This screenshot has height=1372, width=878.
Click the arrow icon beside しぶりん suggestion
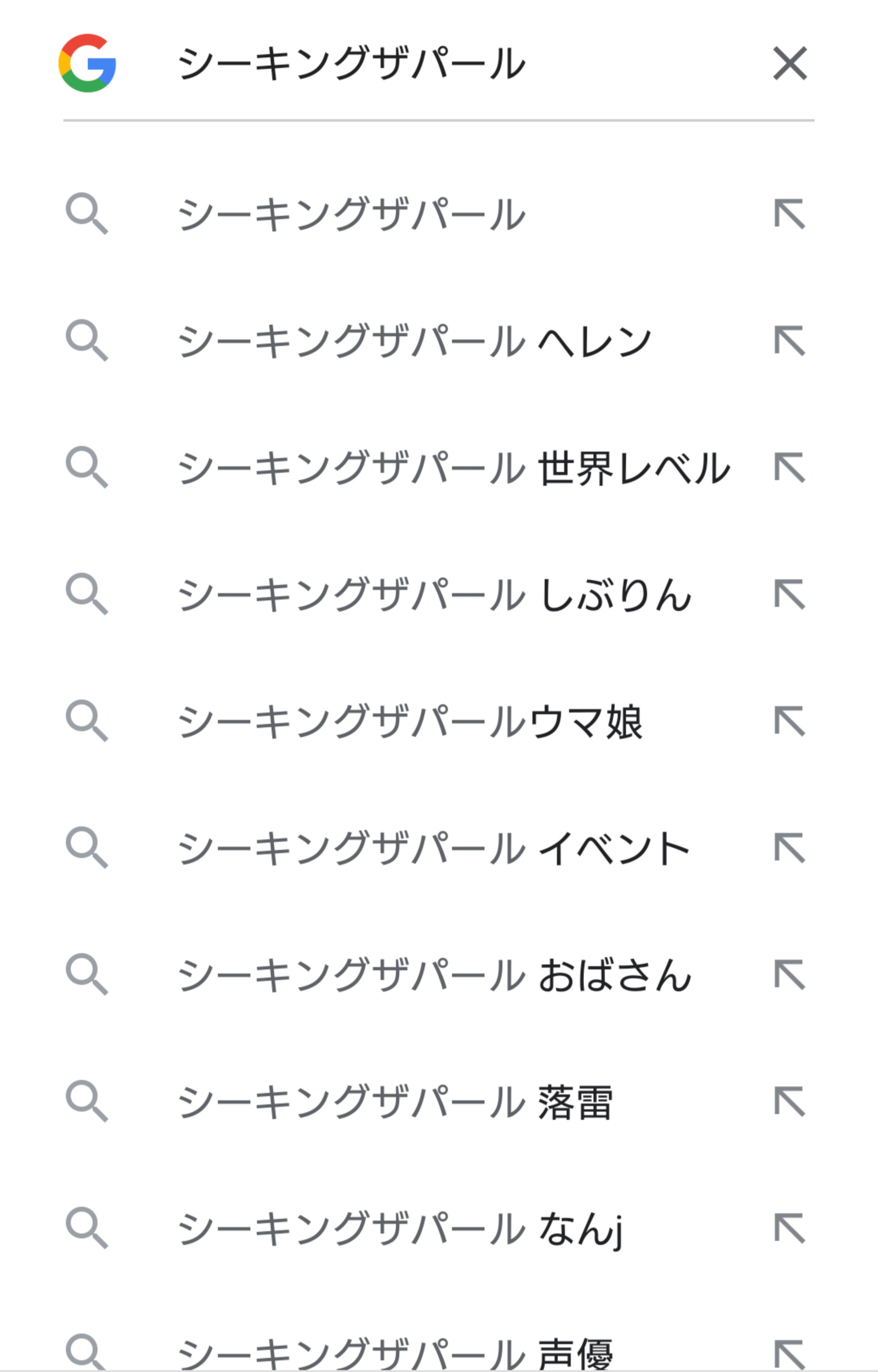point(790,595)
